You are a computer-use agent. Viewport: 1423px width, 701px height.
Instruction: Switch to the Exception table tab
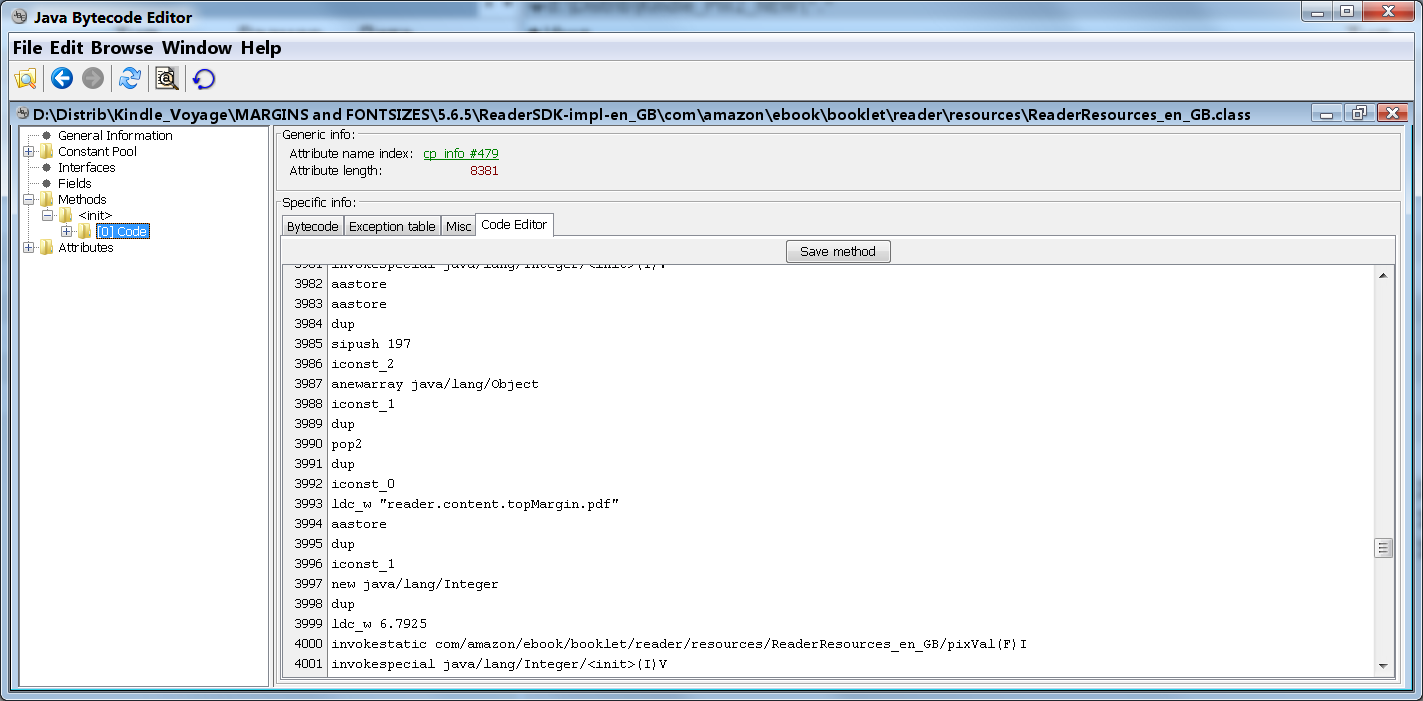tap(392, 226)
